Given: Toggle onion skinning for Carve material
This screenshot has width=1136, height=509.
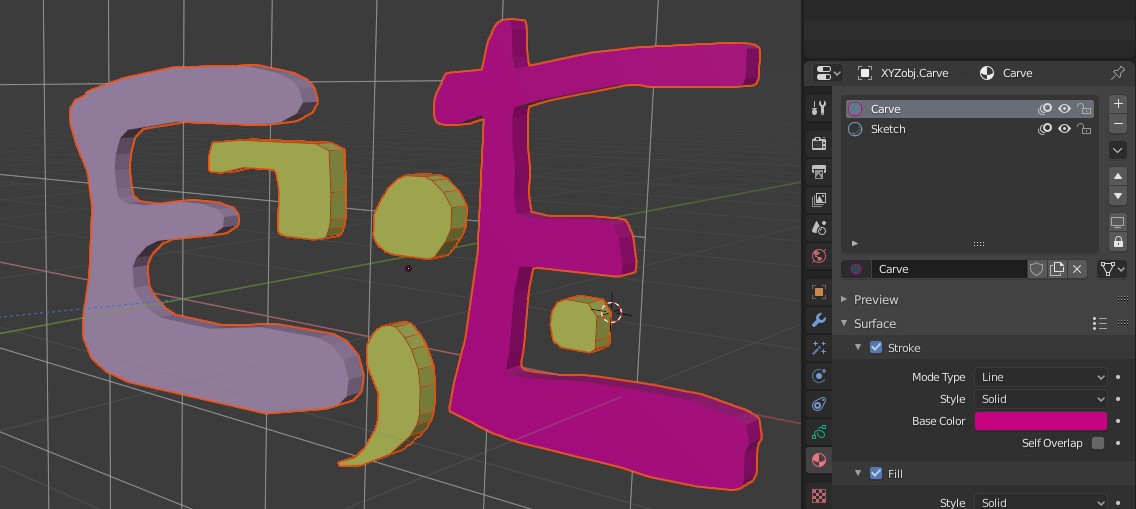Looking at the screenshot, I should [x=1045, y=109].
